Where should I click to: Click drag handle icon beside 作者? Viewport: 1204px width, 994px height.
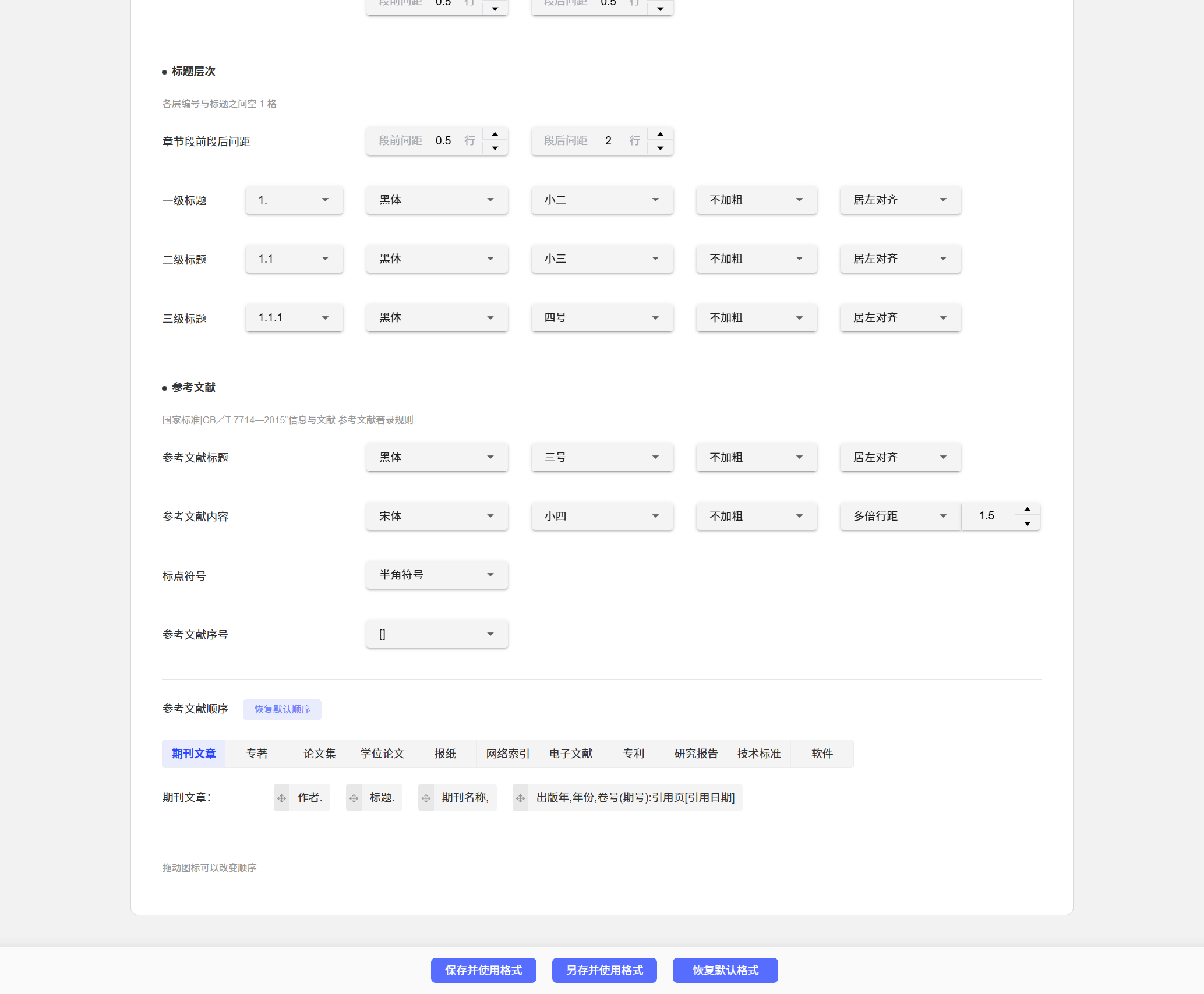pos(282,798)
